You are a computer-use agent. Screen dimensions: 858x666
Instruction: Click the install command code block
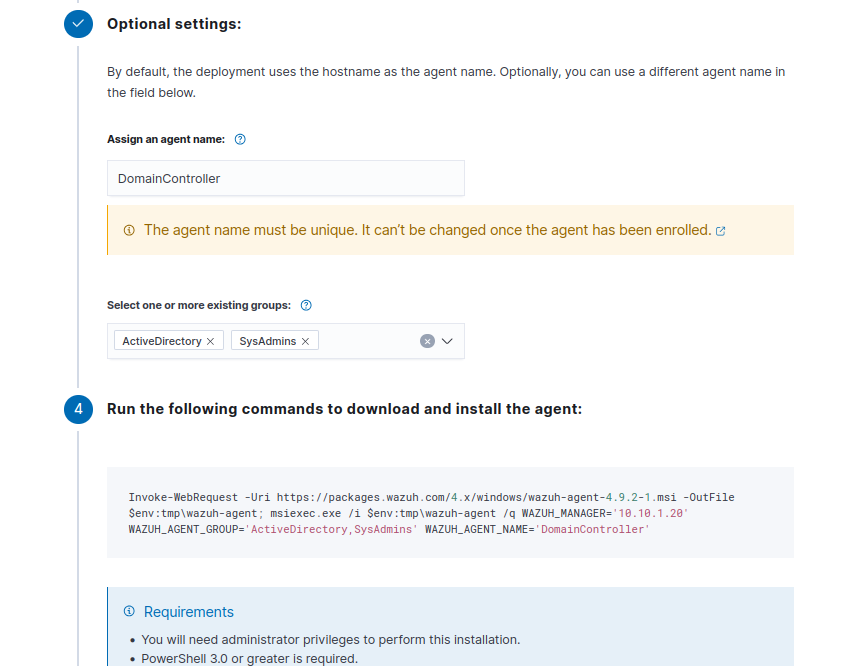(450, 512)
